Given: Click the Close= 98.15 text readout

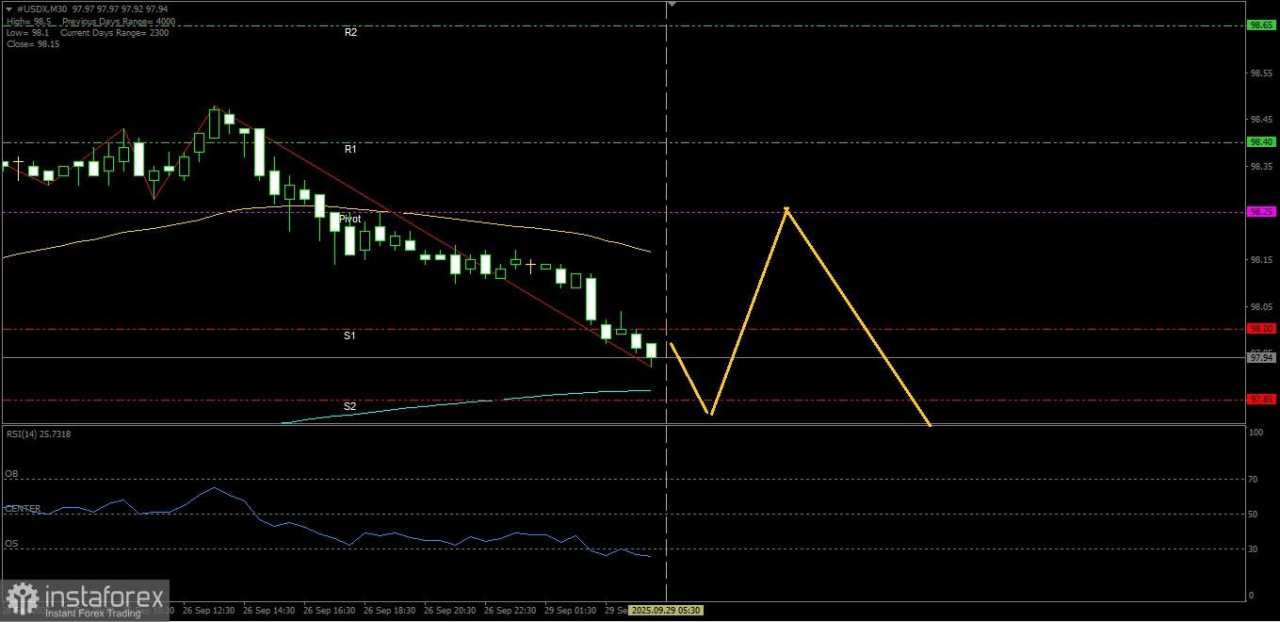Looking at the screenshot, I should 31,44.
